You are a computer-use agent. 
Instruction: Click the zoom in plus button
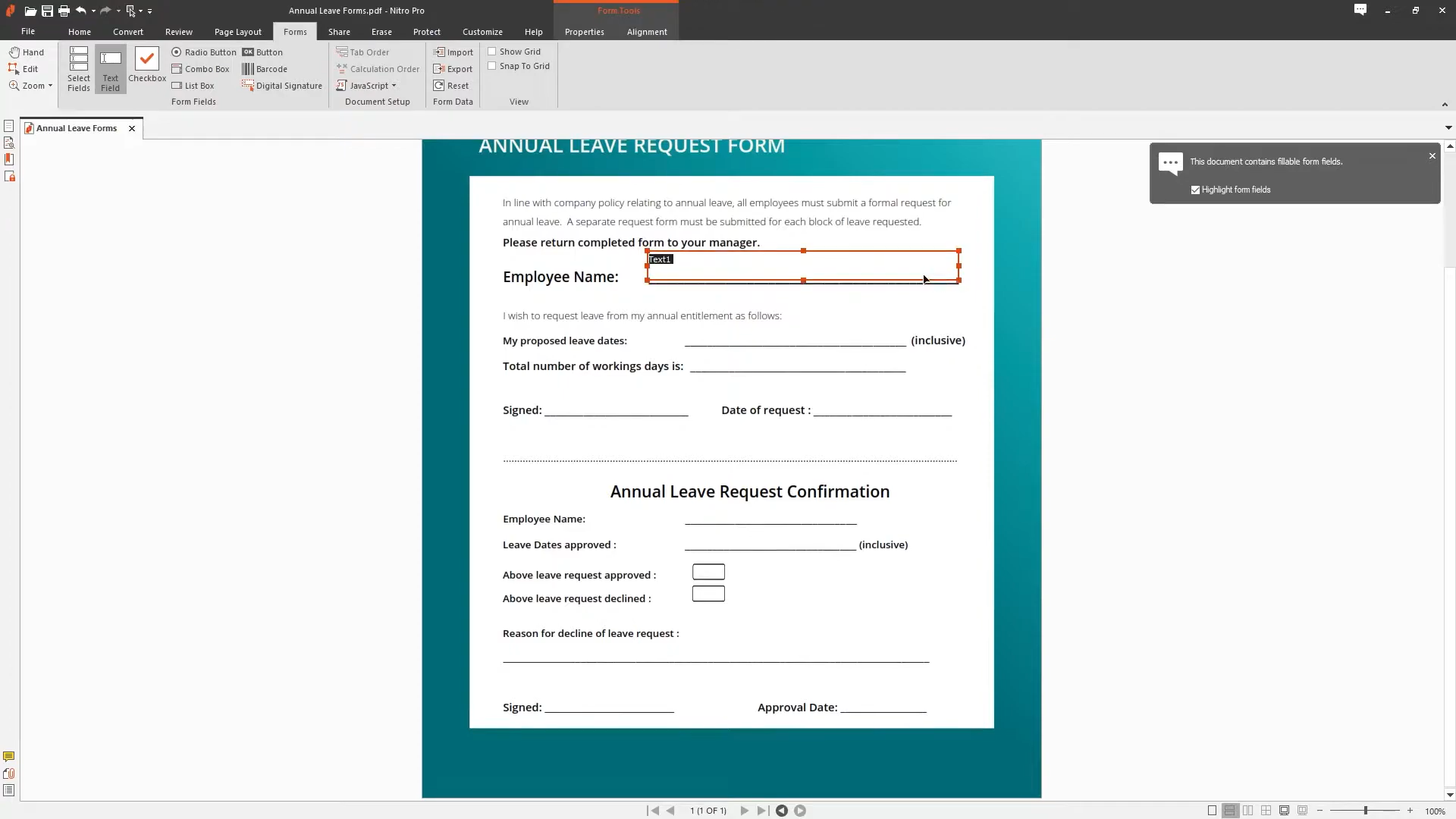[1410, 811]
